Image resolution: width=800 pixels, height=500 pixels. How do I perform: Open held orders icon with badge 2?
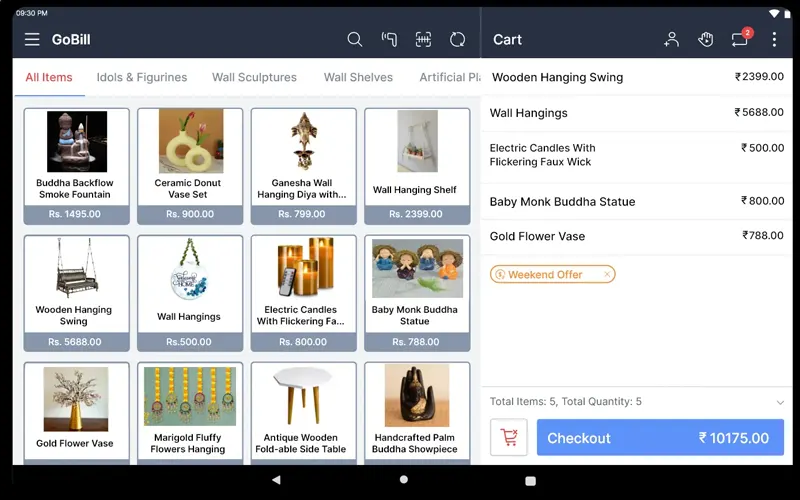(x=741, y=38)
